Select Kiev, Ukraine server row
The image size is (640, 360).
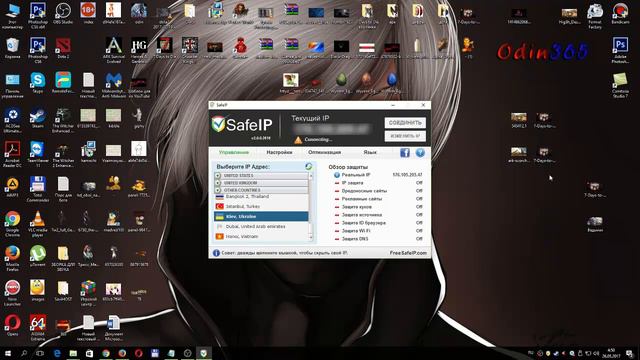(x=261, y=216)
